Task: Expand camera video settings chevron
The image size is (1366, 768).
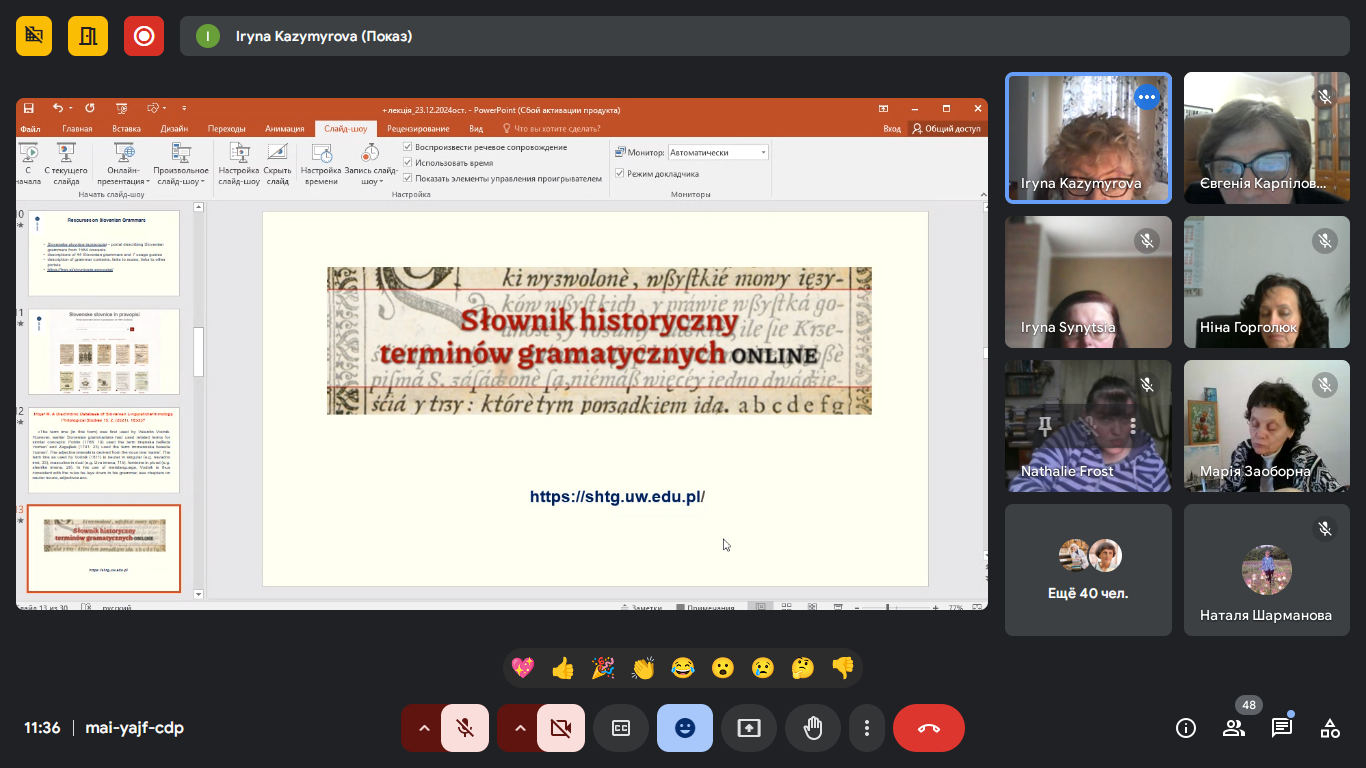Action: click(520, 728)
